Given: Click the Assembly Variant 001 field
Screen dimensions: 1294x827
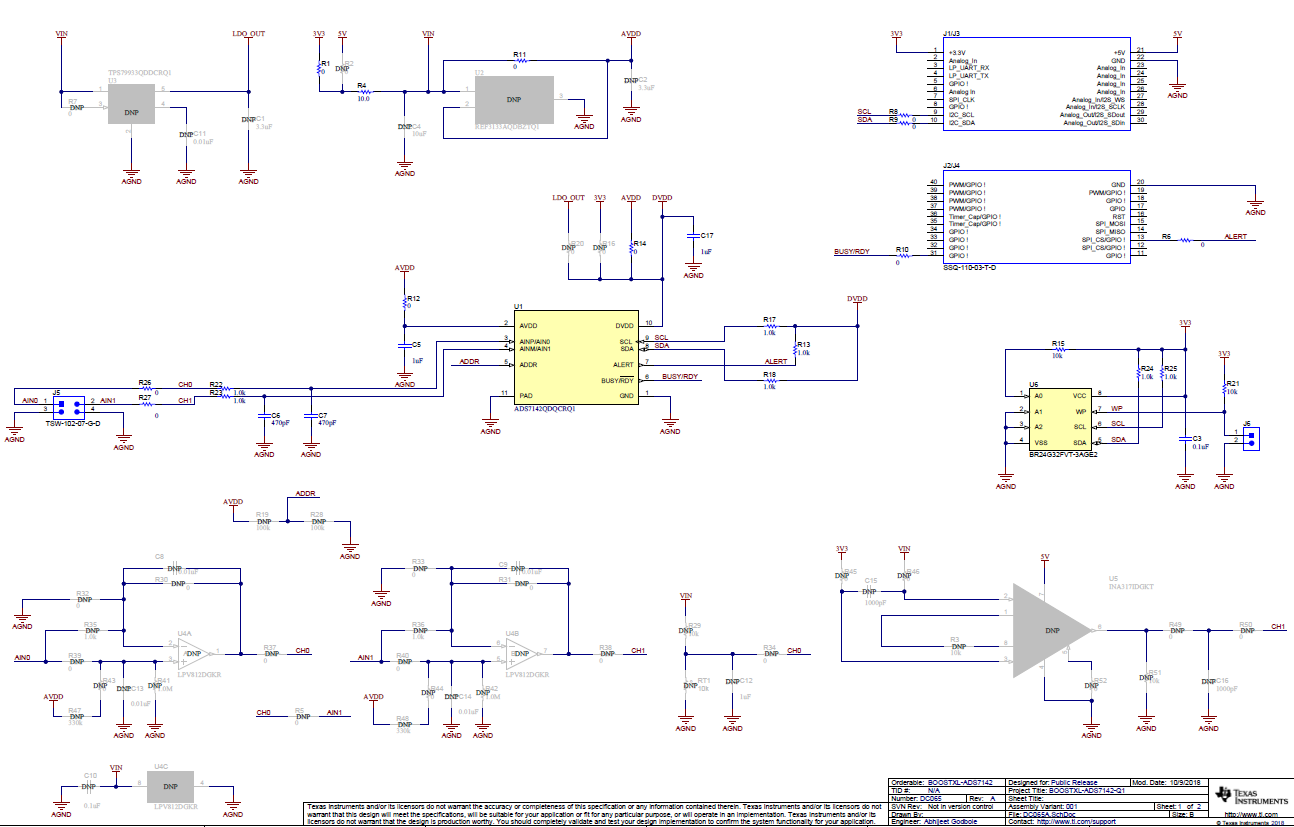Looking at the screenshot, I should (1080, 806).
